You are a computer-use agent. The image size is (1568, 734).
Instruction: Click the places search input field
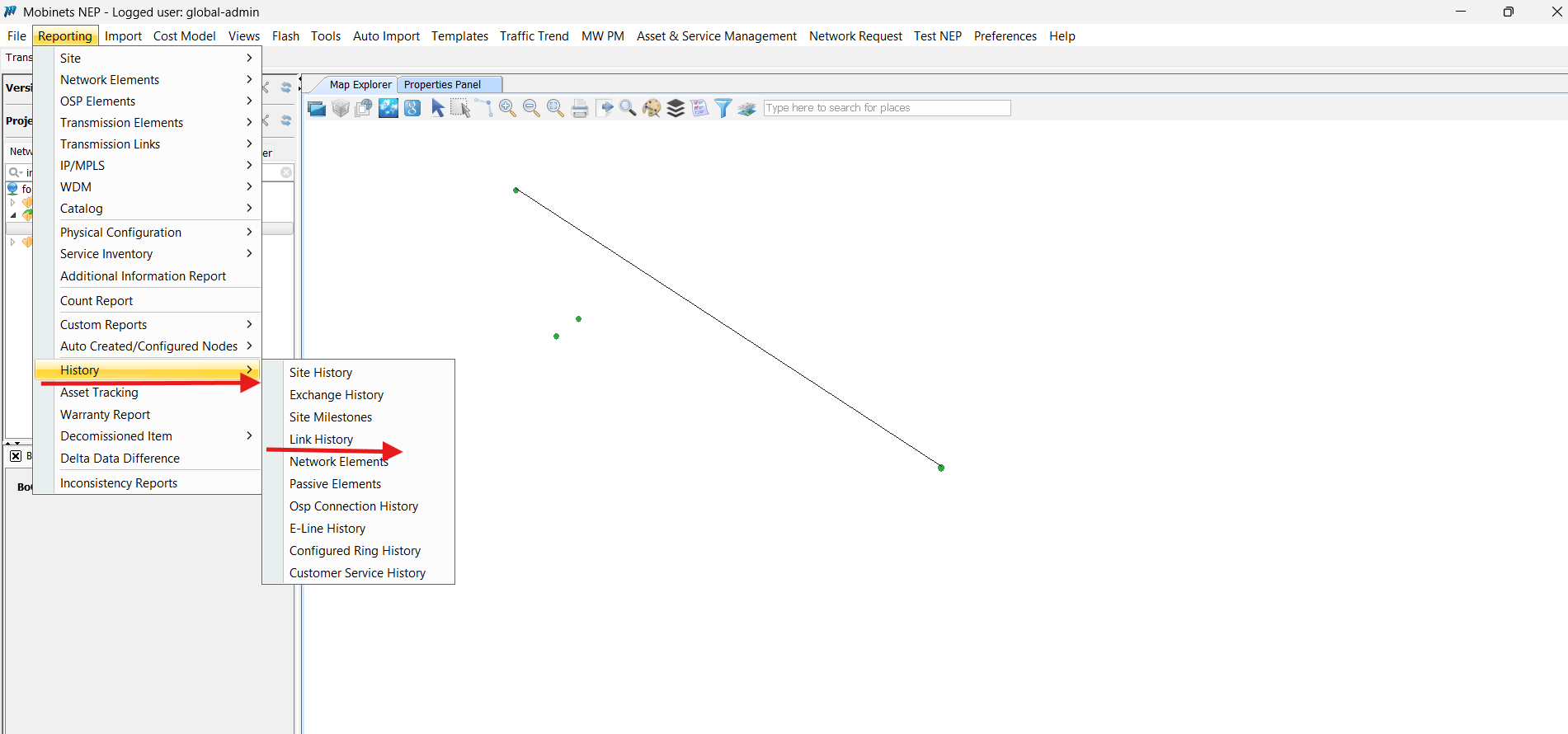click(886, 108)
